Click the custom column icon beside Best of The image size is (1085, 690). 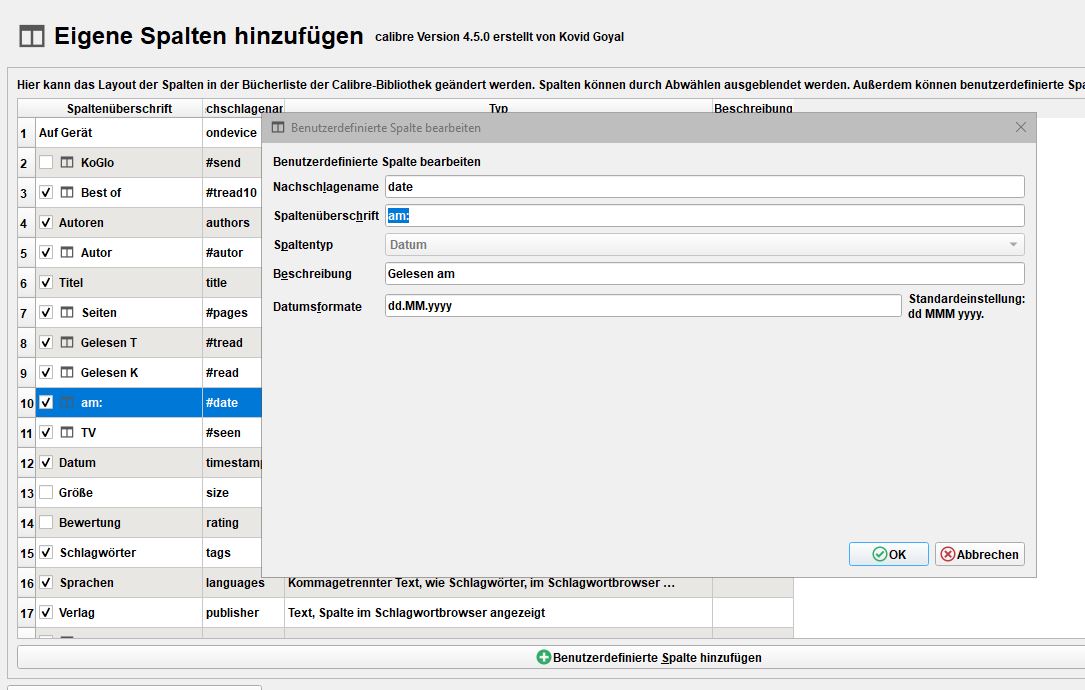tap(67, 192)
